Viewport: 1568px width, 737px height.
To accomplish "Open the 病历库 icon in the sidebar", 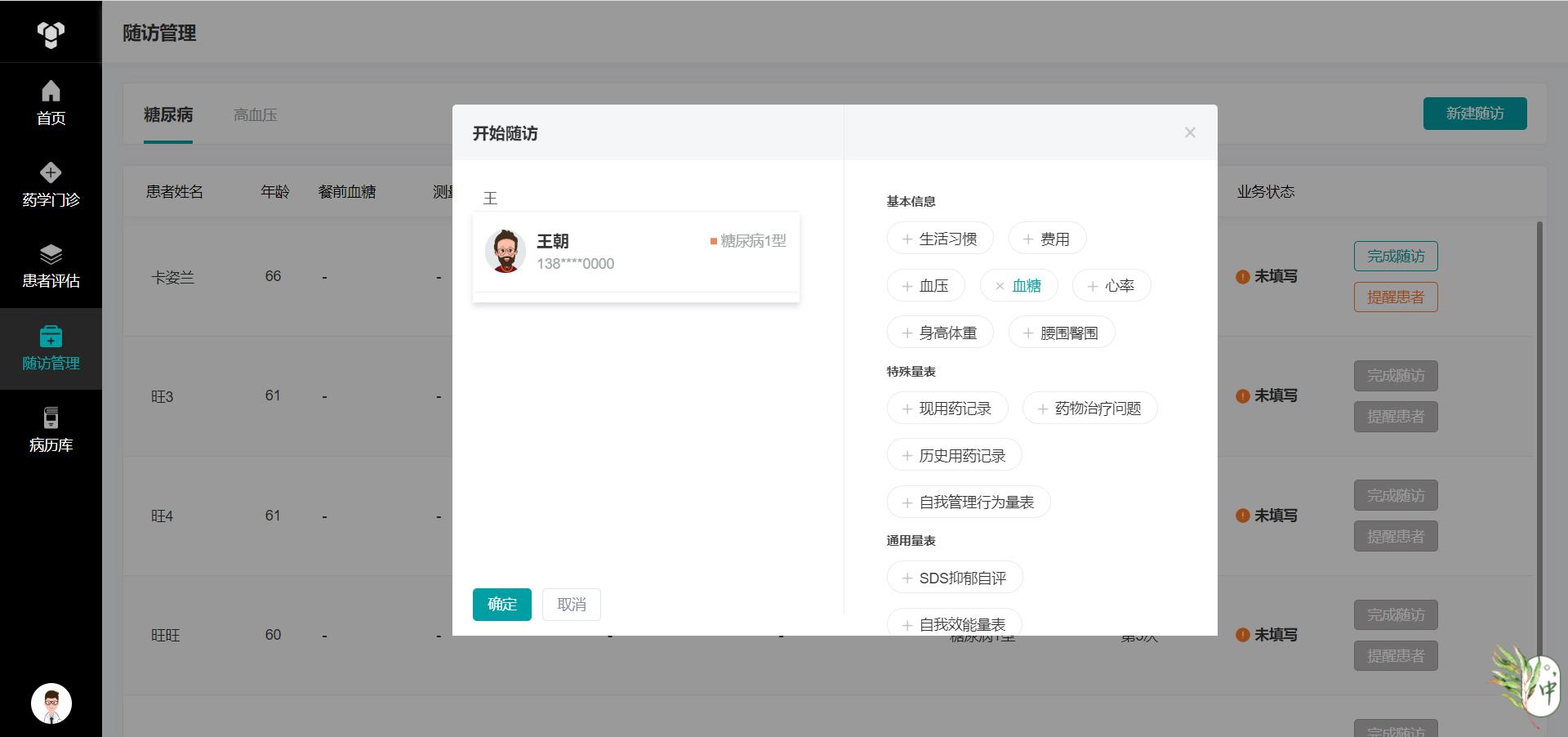I will pyautogui.click(x=51, y=418).
